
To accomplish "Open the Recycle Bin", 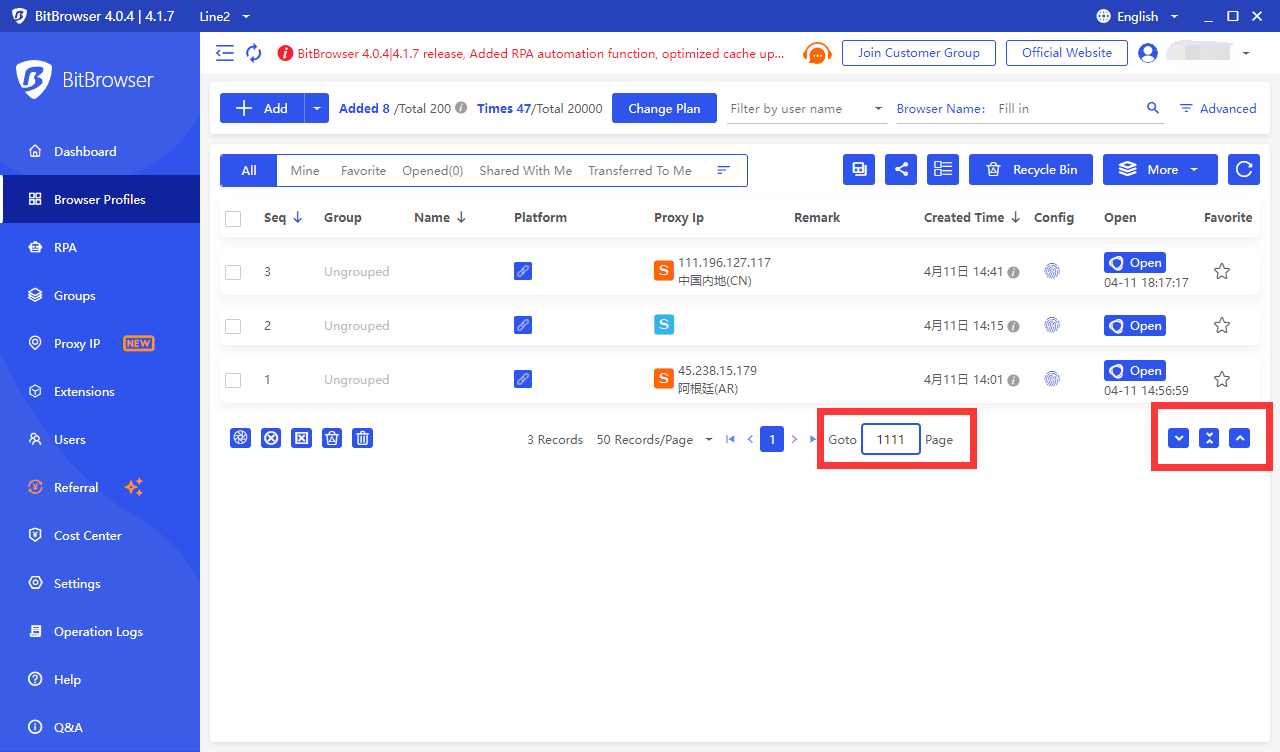I will (1031, 170).
